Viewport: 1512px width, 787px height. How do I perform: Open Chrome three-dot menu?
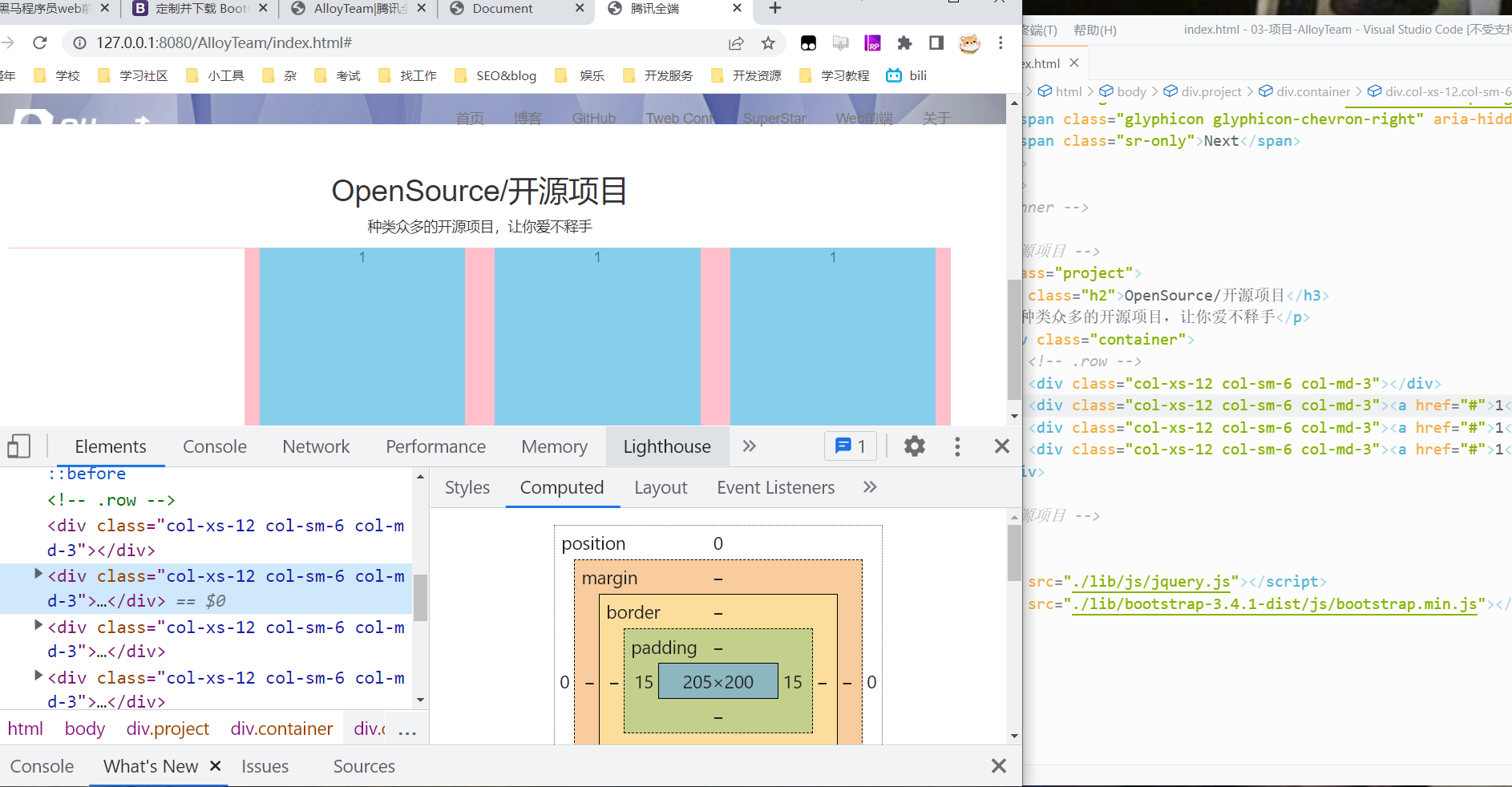click(x=1001, y=43)
